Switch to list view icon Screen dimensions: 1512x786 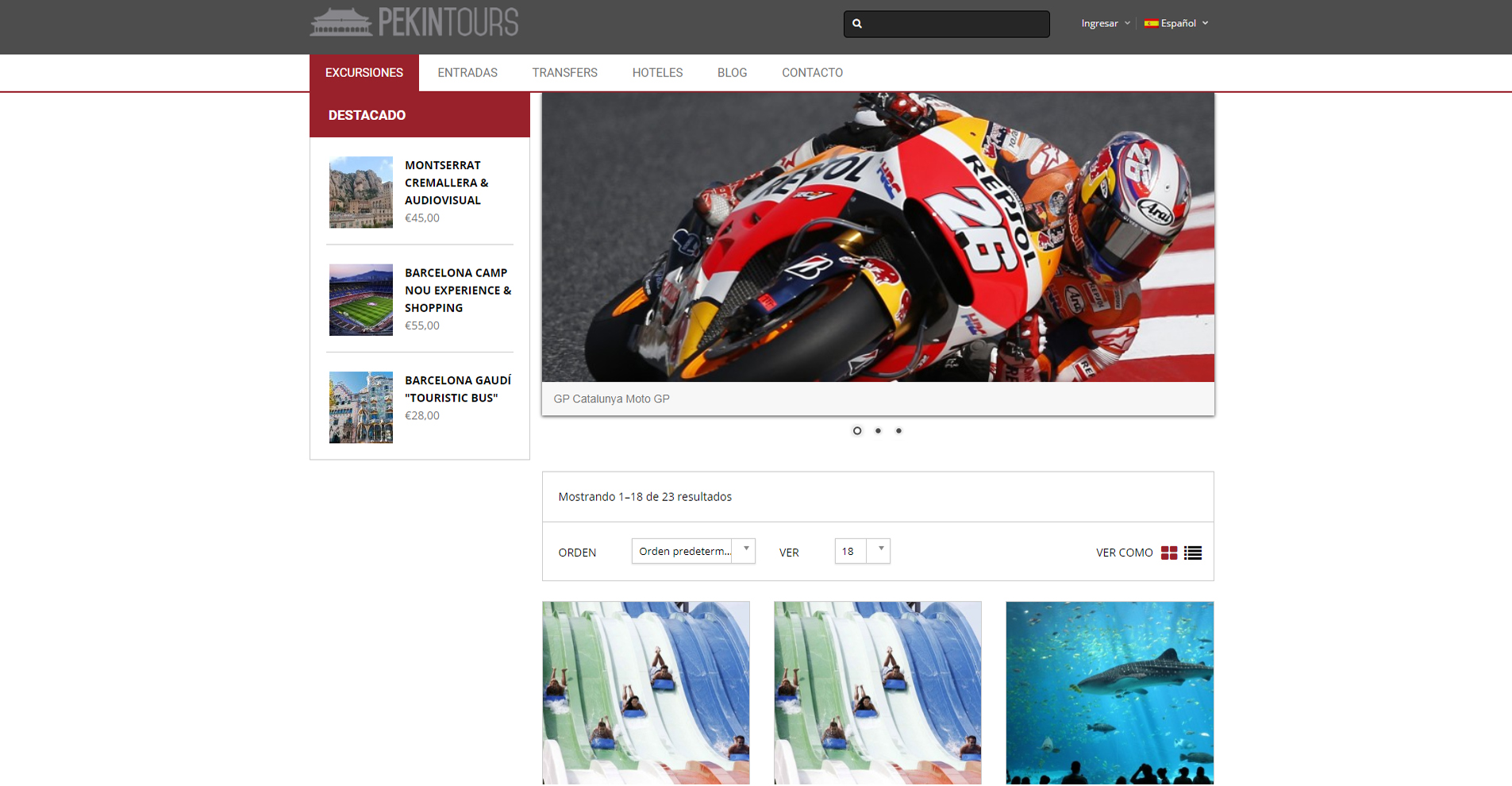click(1193, 553)
